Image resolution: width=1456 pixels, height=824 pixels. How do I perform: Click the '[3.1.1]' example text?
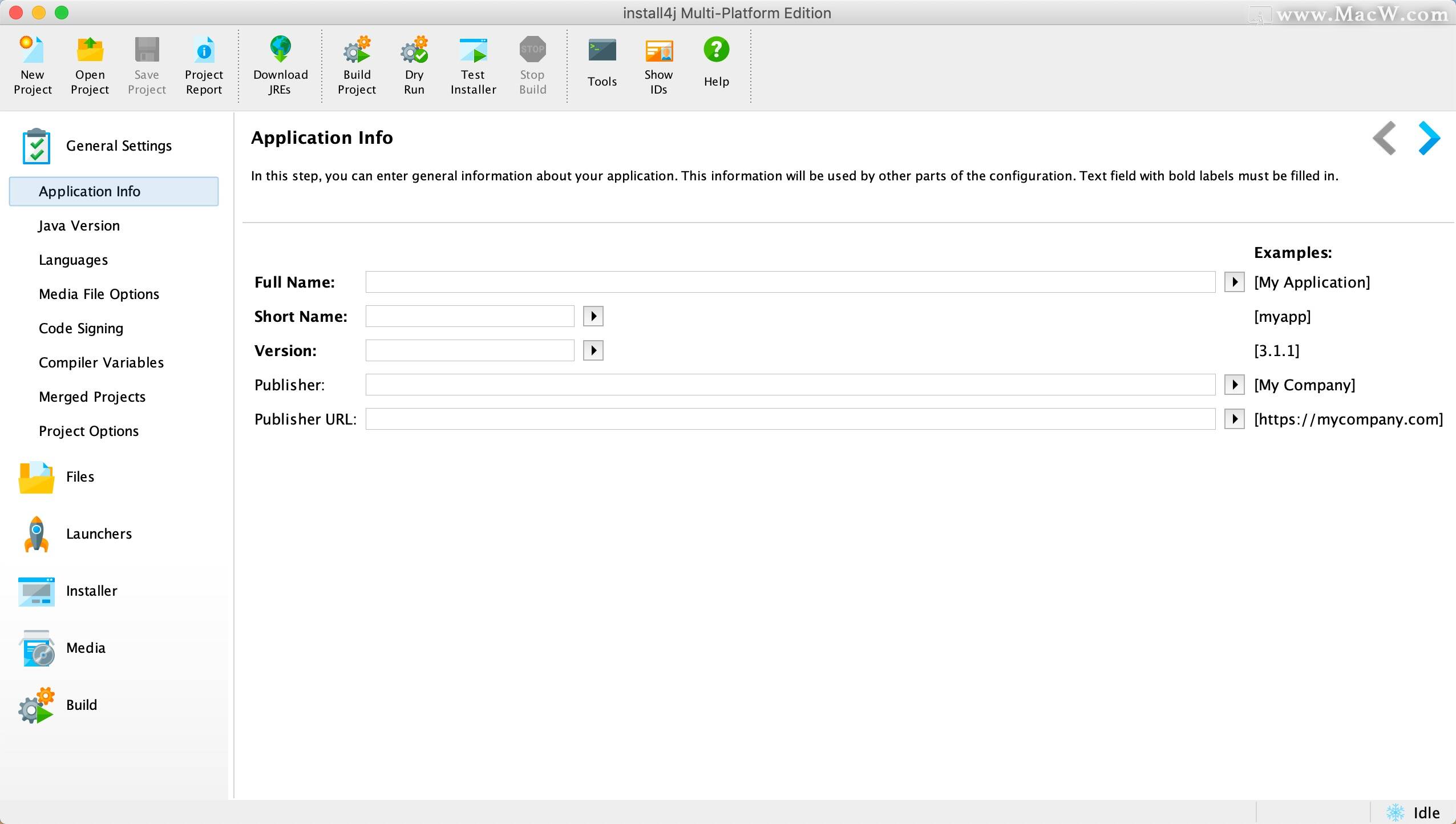(x=1276, y=351)
